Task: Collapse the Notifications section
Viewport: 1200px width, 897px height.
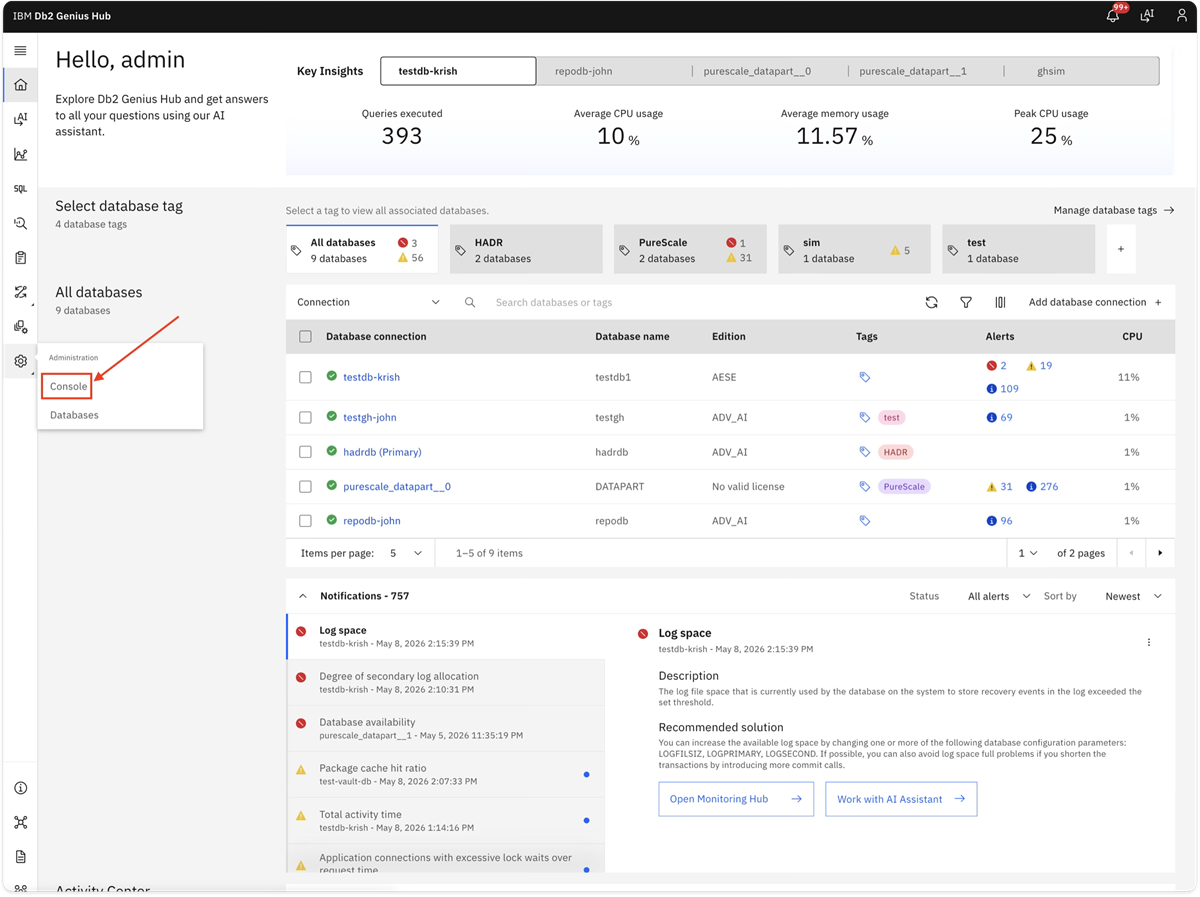Action: tap(303, 596)
